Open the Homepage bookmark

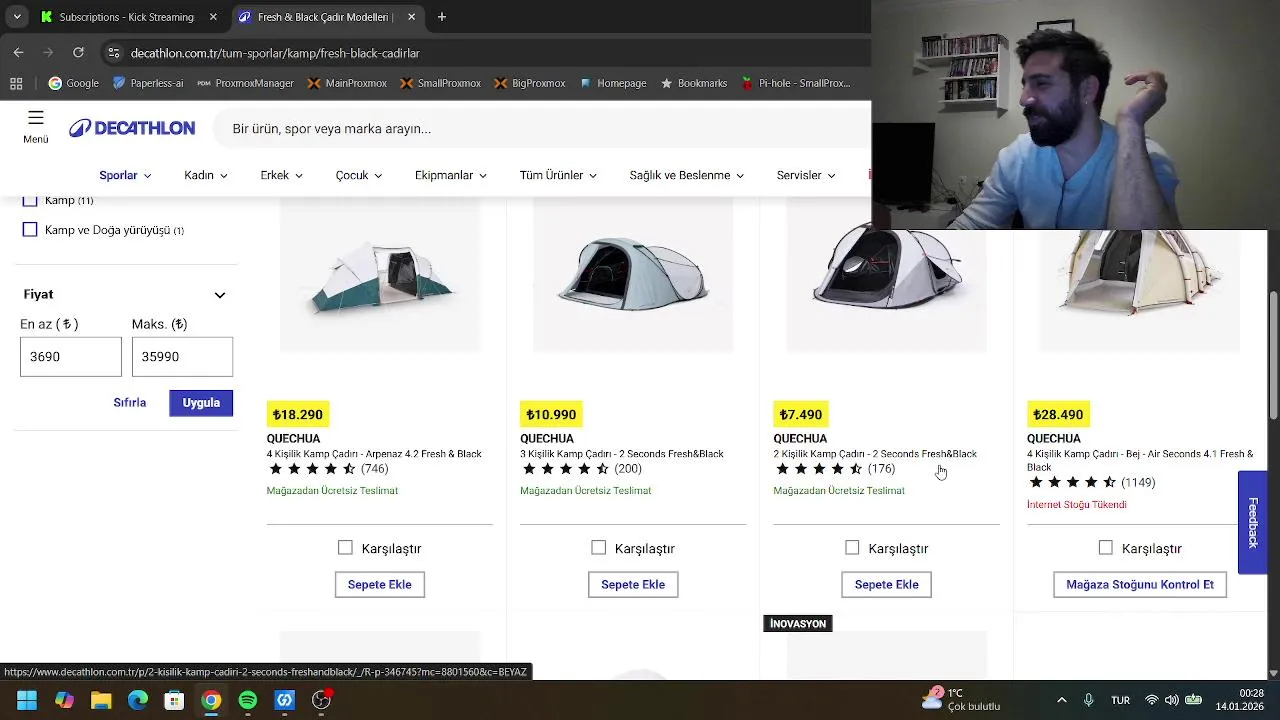tap(613, 83)
